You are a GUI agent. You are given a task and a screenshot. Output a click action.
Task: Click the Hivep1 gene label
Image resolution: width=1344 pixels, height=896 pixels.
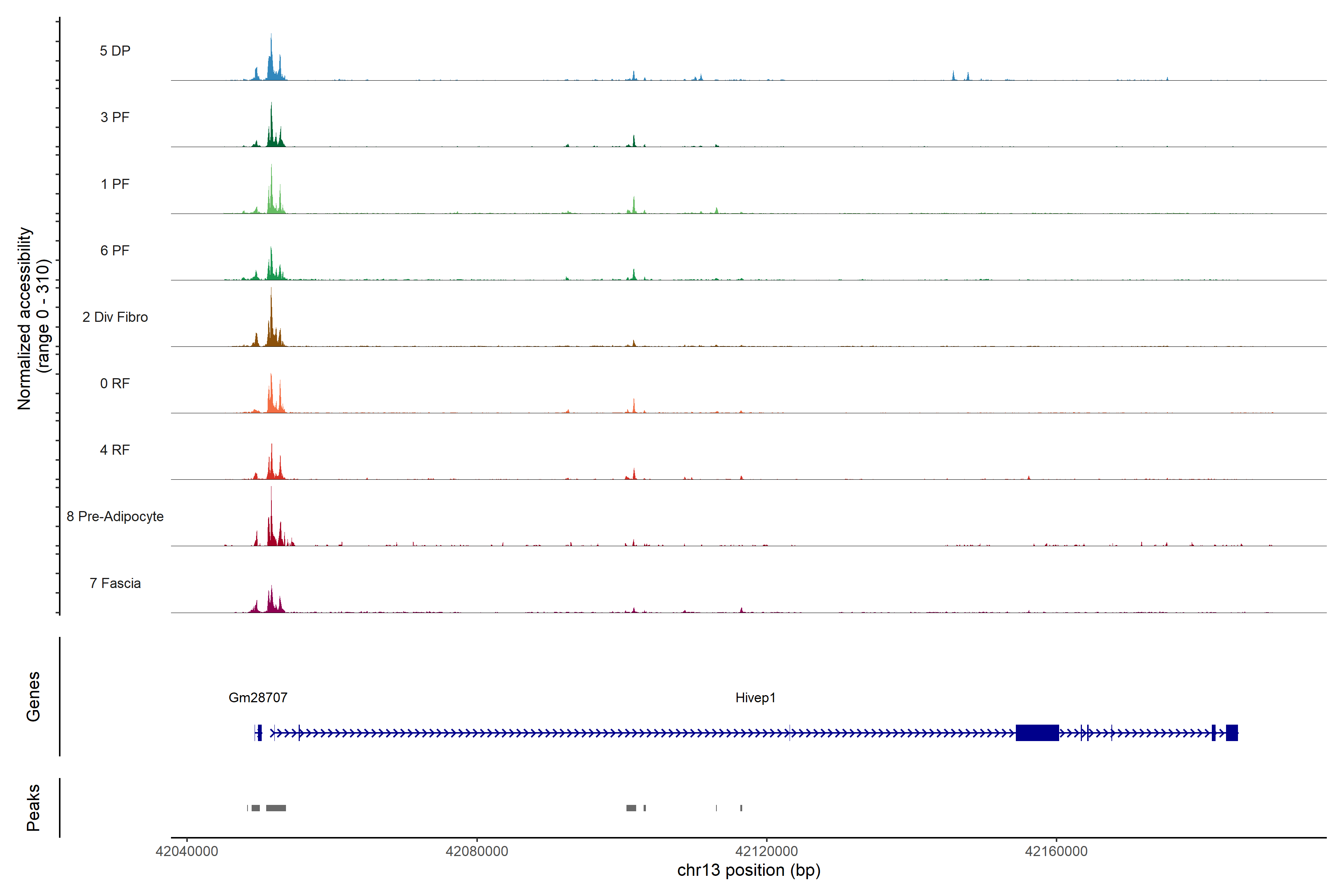[755, 698]
